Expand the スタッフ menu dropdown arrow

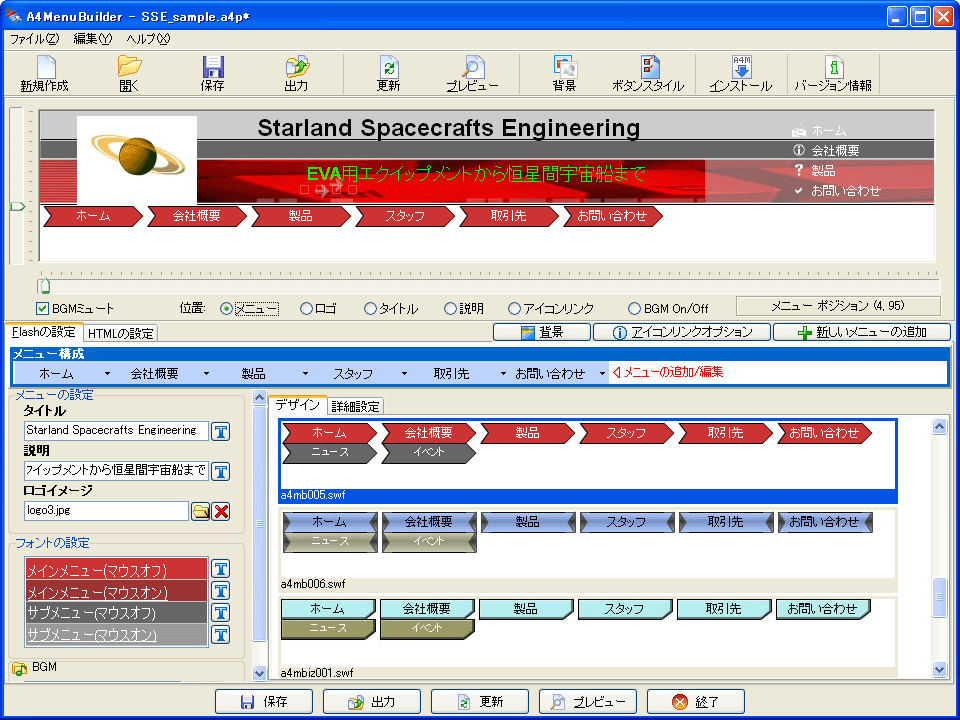(x=404, y=374)
